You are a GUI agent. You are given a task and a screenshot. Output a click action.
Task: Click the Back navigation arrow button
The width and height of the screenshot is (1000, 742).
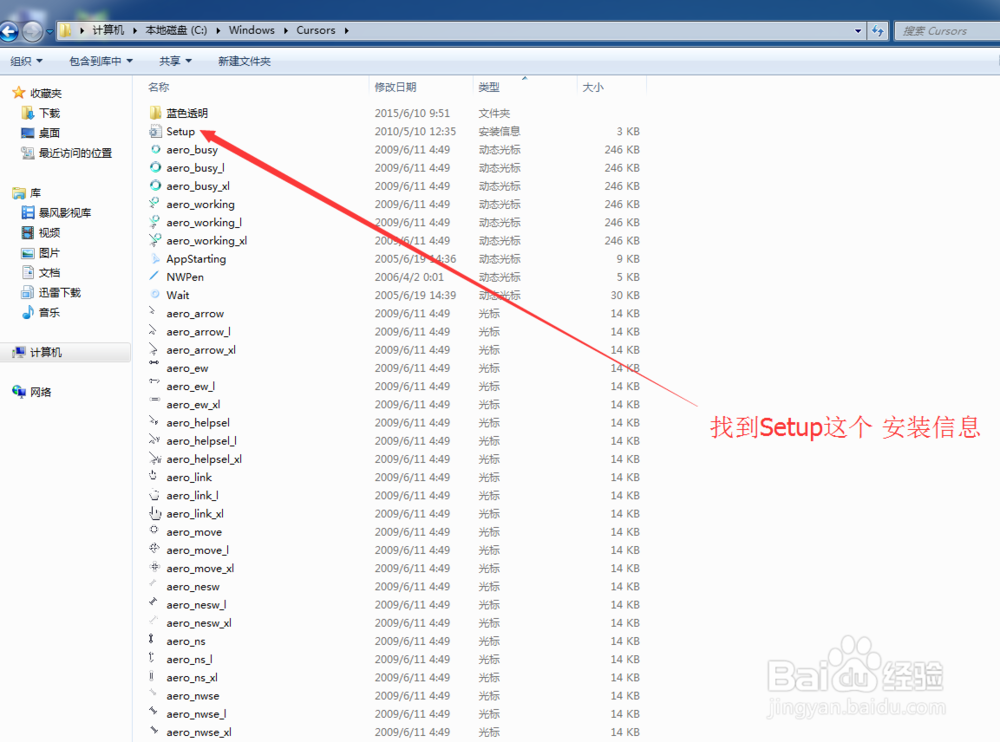(x=9, y=31)
